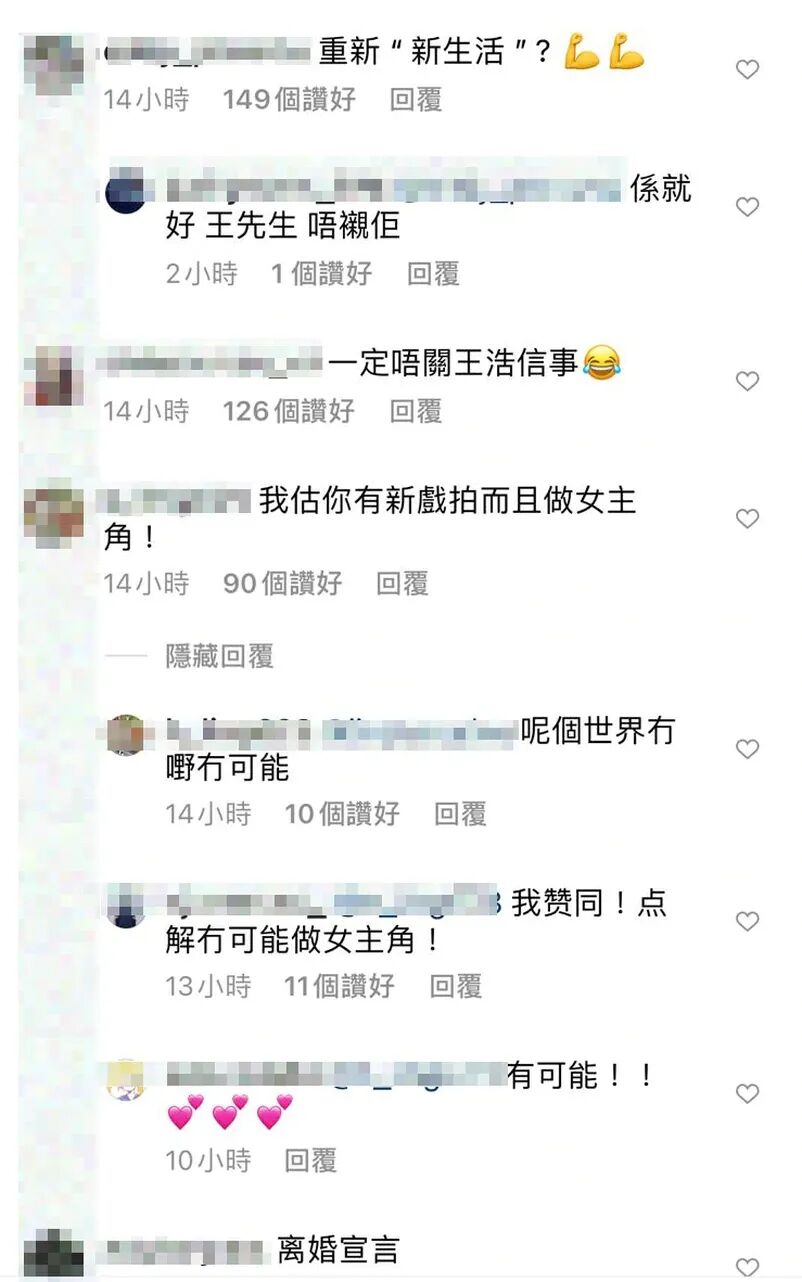
Task: Tap the heart beside "係就好 王先生 唔襯佢"
Action: (x=747, y=207)
